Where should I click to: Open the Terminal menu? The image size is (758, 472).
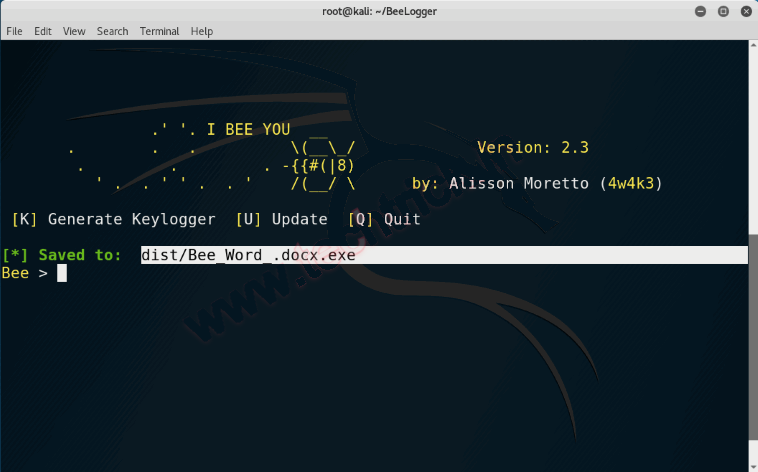point(160,31)
